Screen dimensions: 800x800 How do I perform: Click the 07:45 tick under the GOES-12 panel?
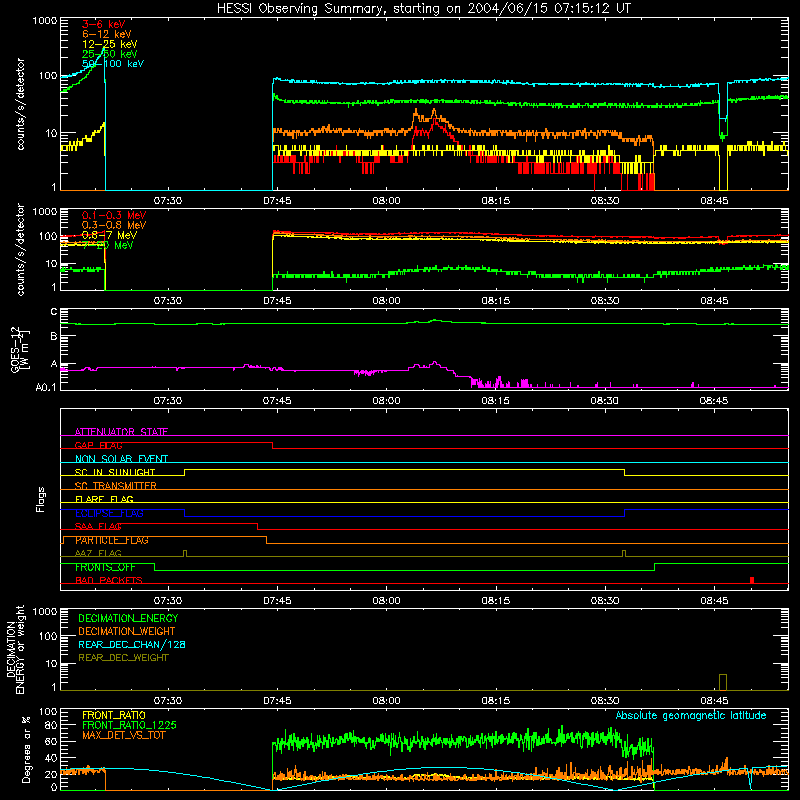277,401
